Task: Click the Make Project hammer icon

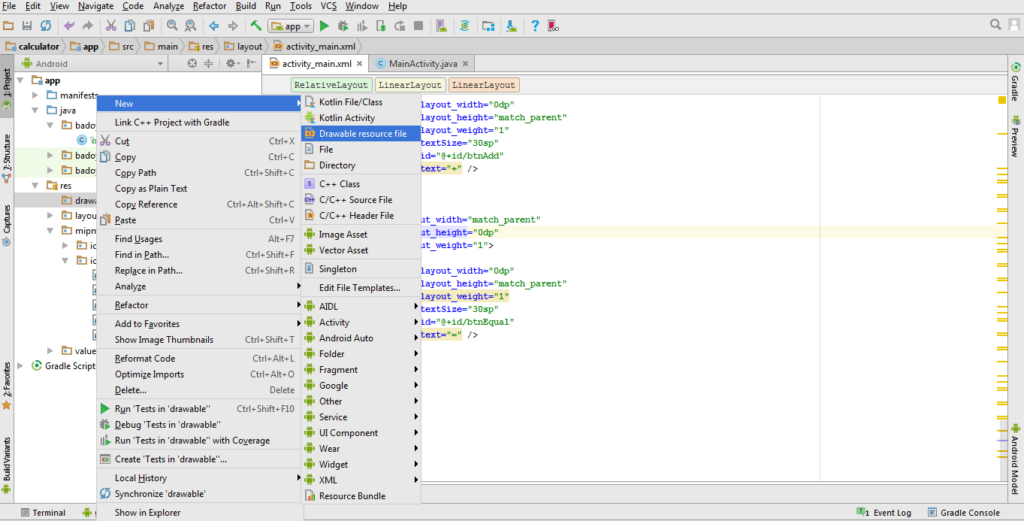Action: click(x=257, y=25)
